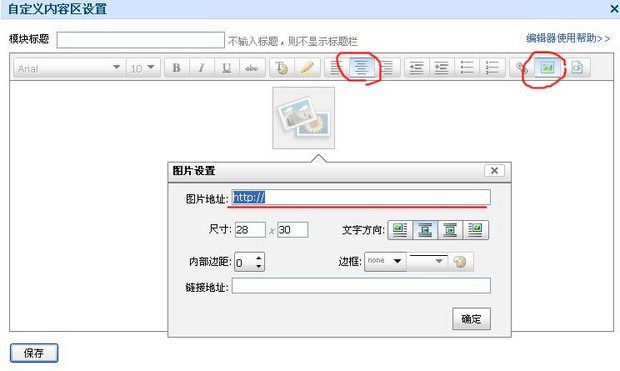Insert hyperlink using link icon
This screenshot has height=371, width=620.
click(522, 68)
